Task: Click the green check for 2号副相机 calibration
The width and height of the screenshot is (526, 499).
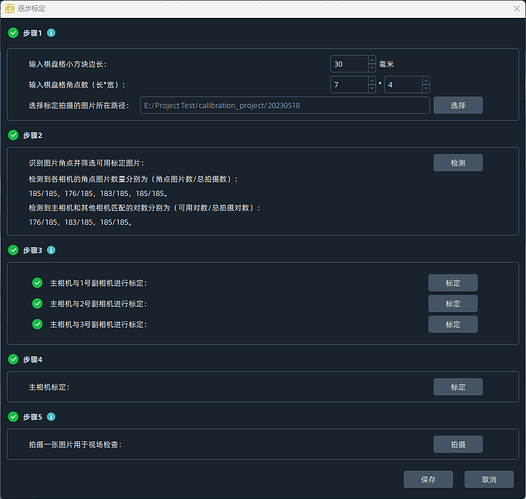Action: tap(37, 304)
